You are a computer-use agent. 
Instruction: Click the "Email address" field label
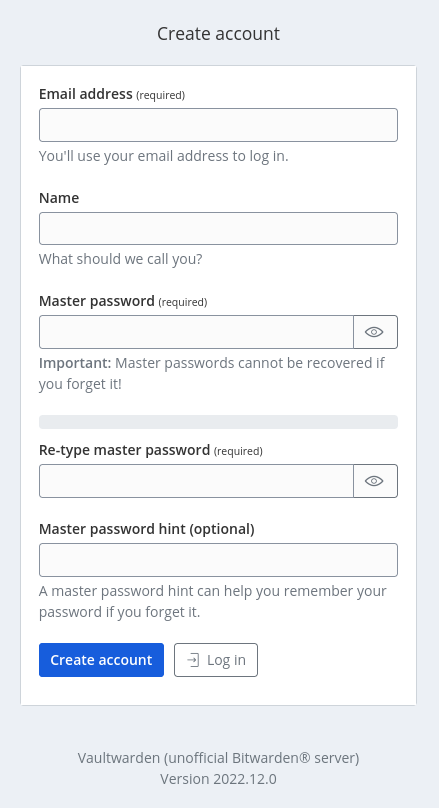click(x=86, y=94)
